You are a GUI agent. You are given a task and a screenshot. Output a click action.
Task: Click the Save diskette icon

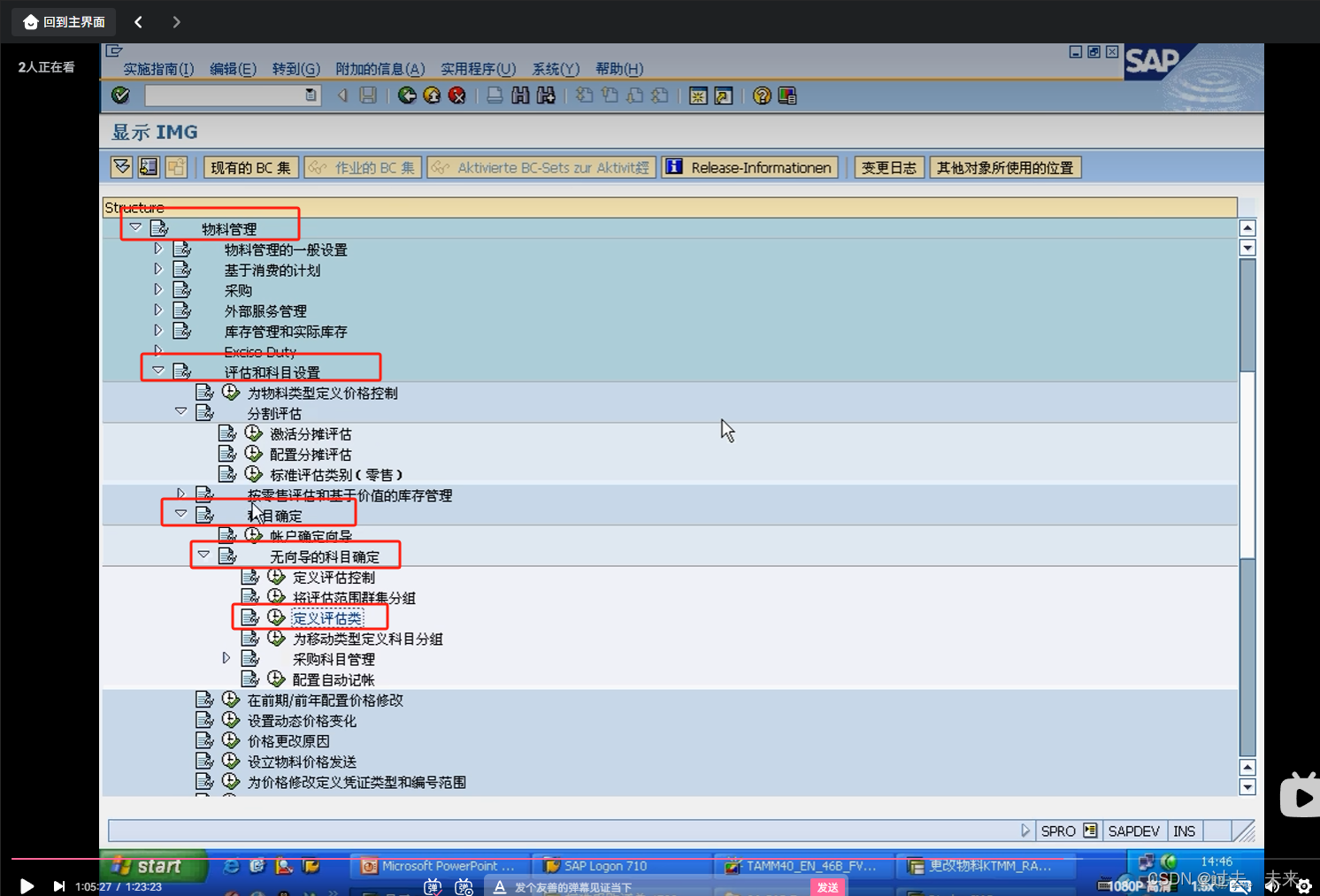368,96
